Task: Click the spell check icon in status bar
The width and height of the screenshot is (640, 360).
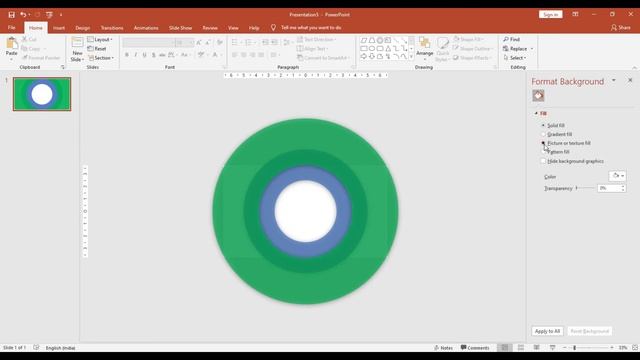Action: pos(36,348)
